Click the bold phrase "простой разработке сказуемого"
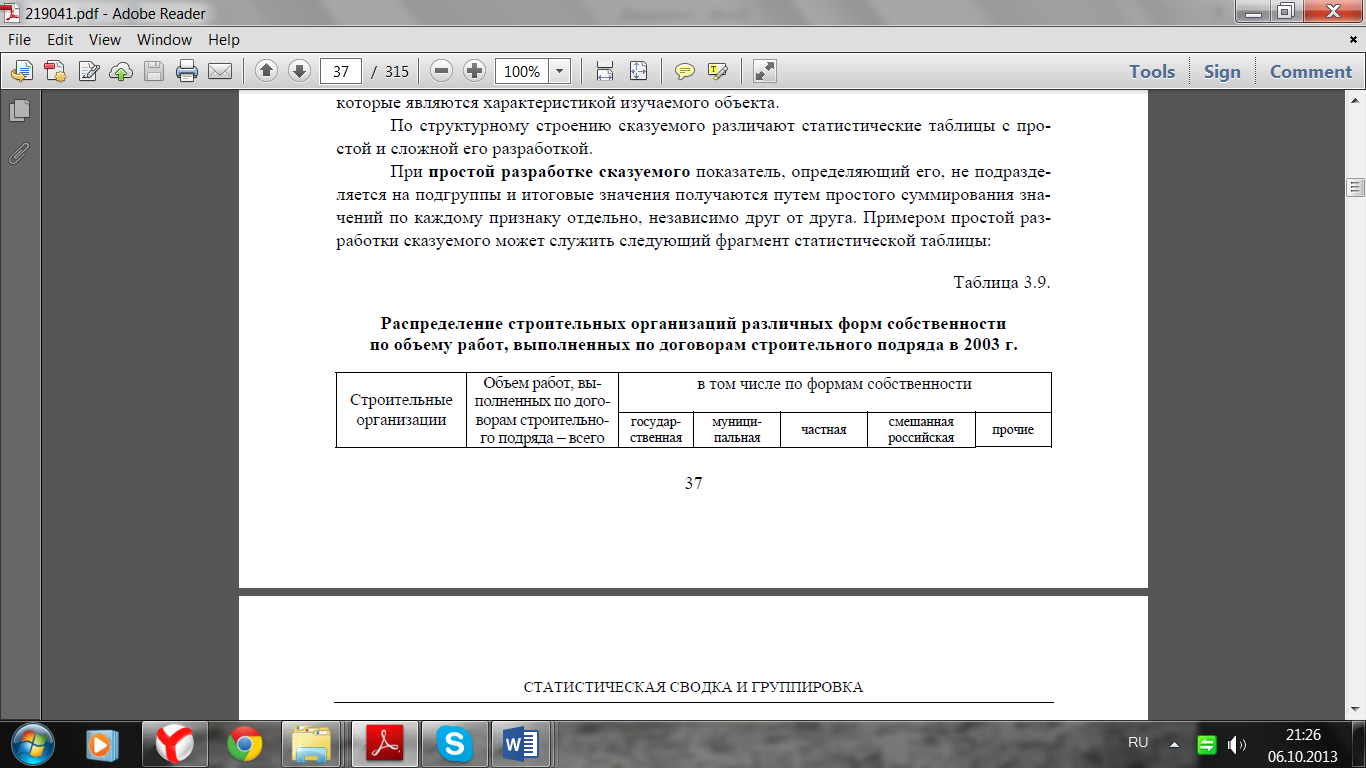Image resolution: width=1366 pixels, height=768 pixels. (x=559, y=170)
